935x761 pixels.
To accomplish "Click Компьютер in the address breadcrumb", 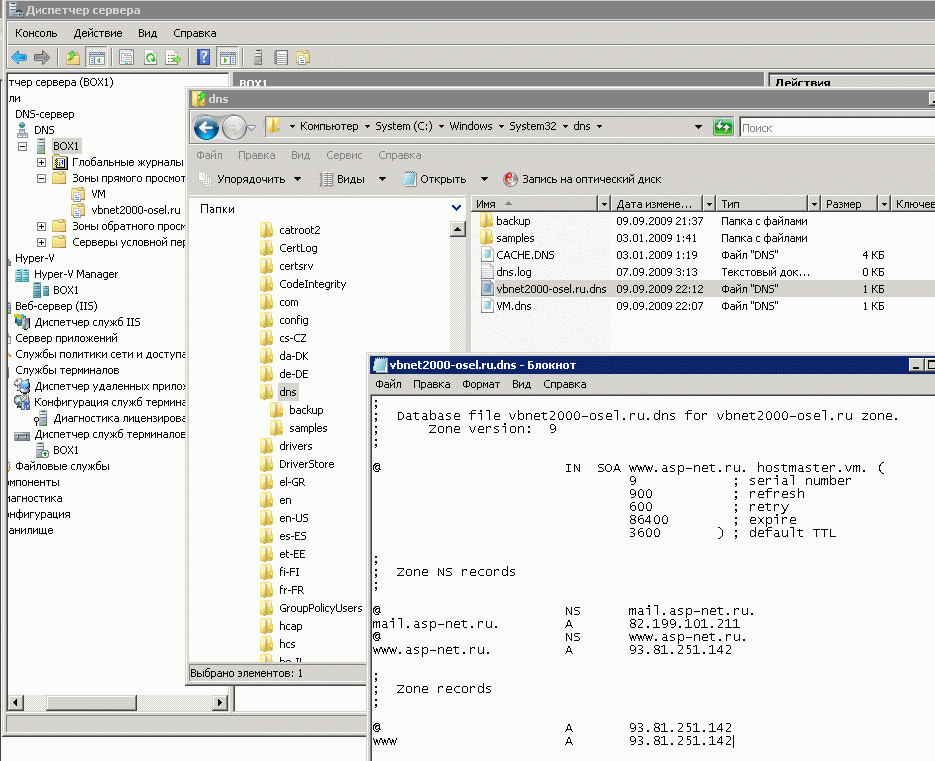I will tap(329, 126).
